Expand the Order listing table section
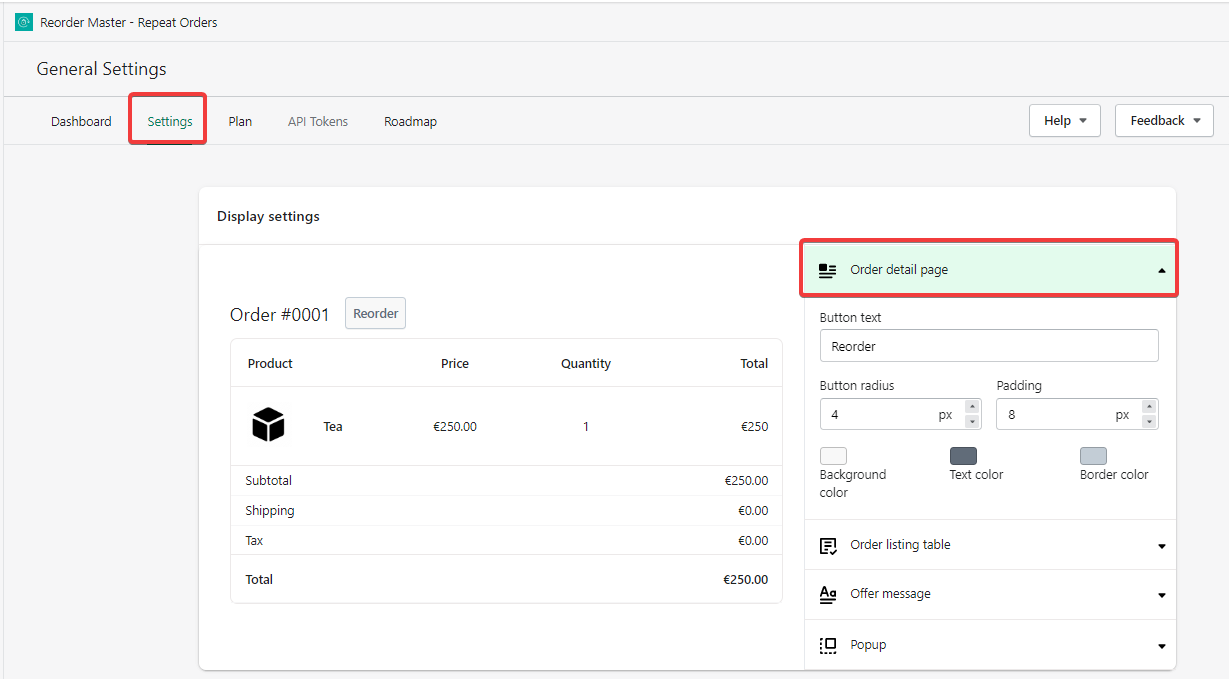Screen dimensions: 1229x679 (x=1161, y=546)
